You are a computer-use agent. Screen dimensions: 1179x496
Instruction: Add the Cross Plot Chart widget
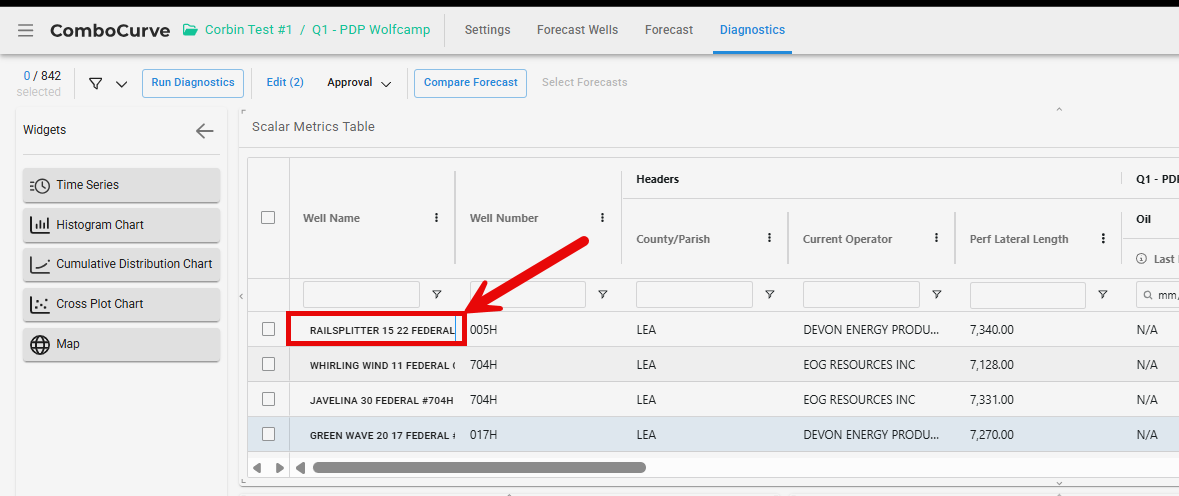click(x=121, y=304)
